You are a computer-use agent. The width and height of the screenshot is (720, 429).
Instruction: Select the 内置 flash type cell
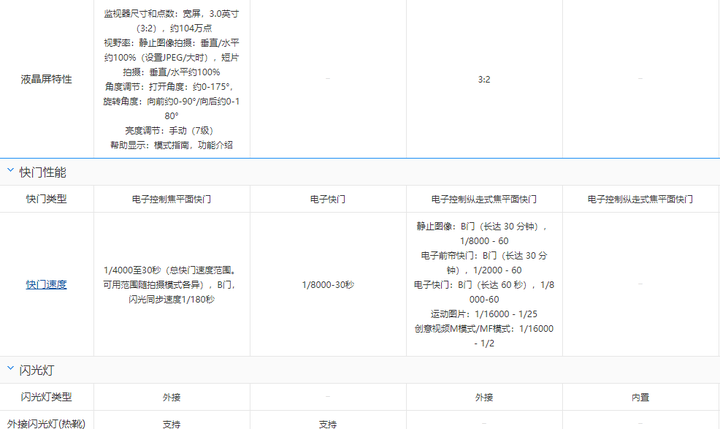pos(640,397)
